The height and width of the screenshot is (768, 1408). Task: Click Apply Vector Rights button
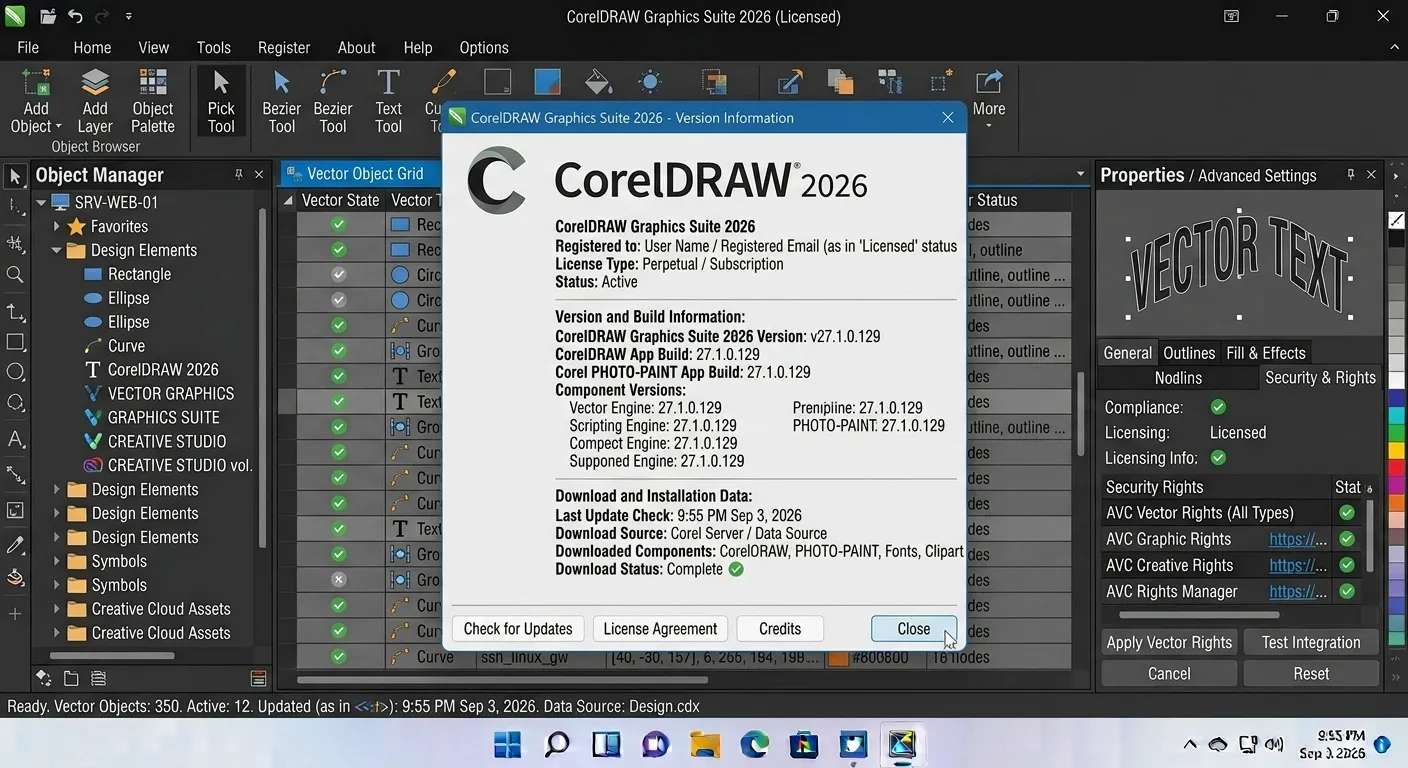(1169, 642)
